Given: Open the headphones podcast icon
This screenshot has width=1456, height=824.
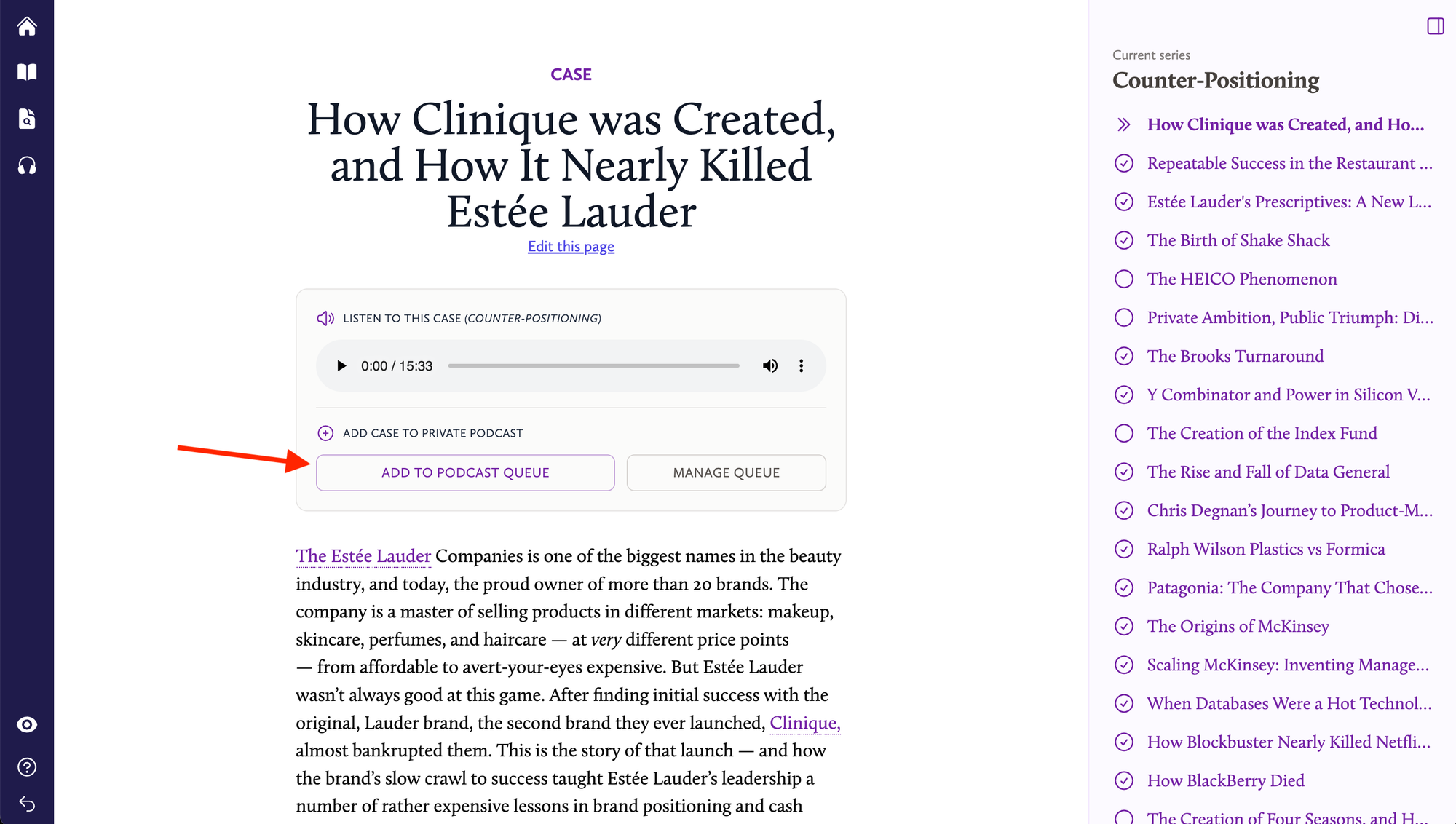Looking at the screenshot, I should click(27, 165).
